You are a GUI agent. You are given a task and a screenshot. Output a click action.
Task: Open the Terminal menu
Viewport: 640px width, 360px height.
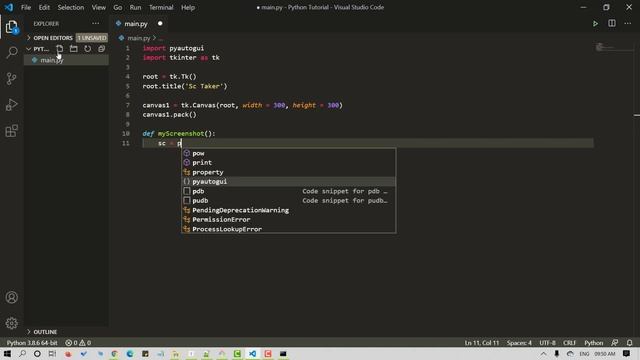click(x=161, y=7)
